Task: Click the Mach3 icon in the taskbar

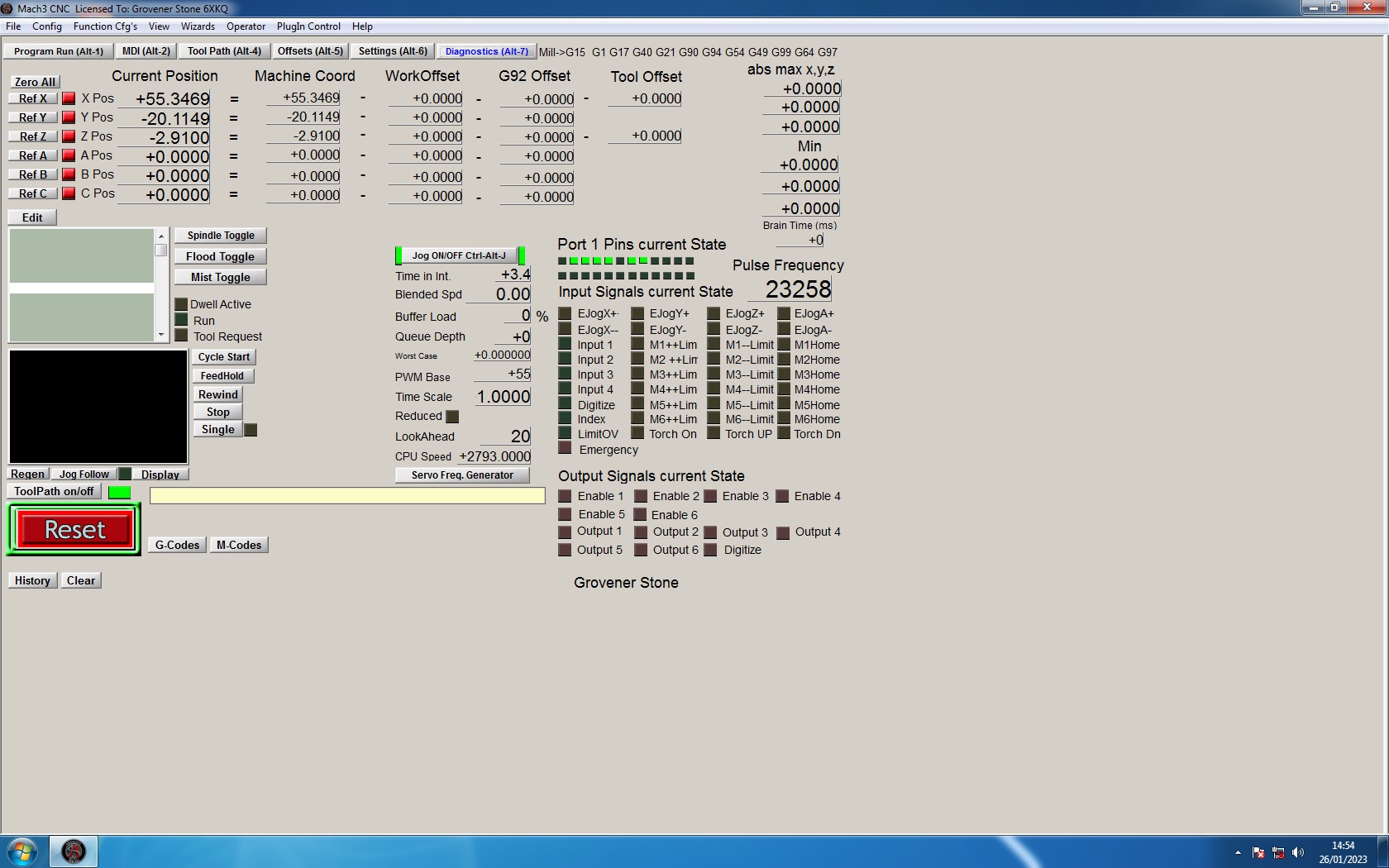Action: click(x=74, y=851)
